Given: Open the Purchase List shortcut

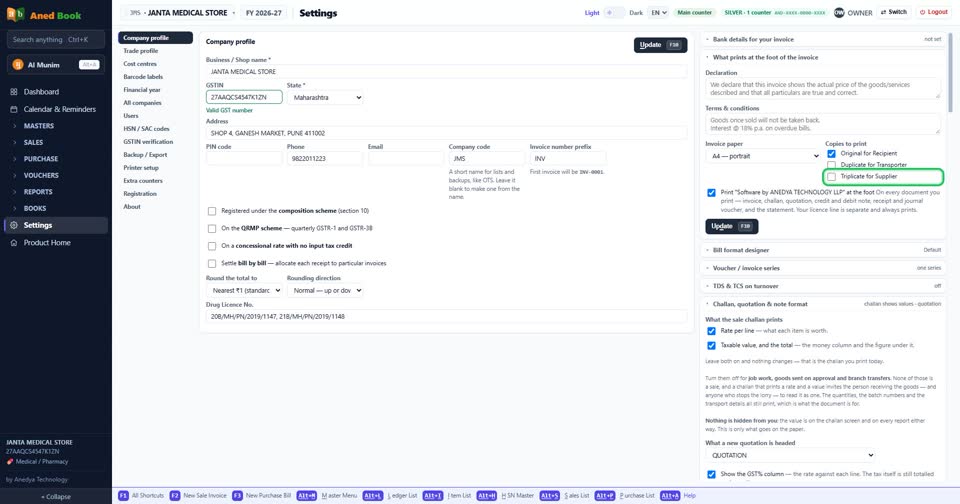Looking at the screenshot, I should pos(624,495).
